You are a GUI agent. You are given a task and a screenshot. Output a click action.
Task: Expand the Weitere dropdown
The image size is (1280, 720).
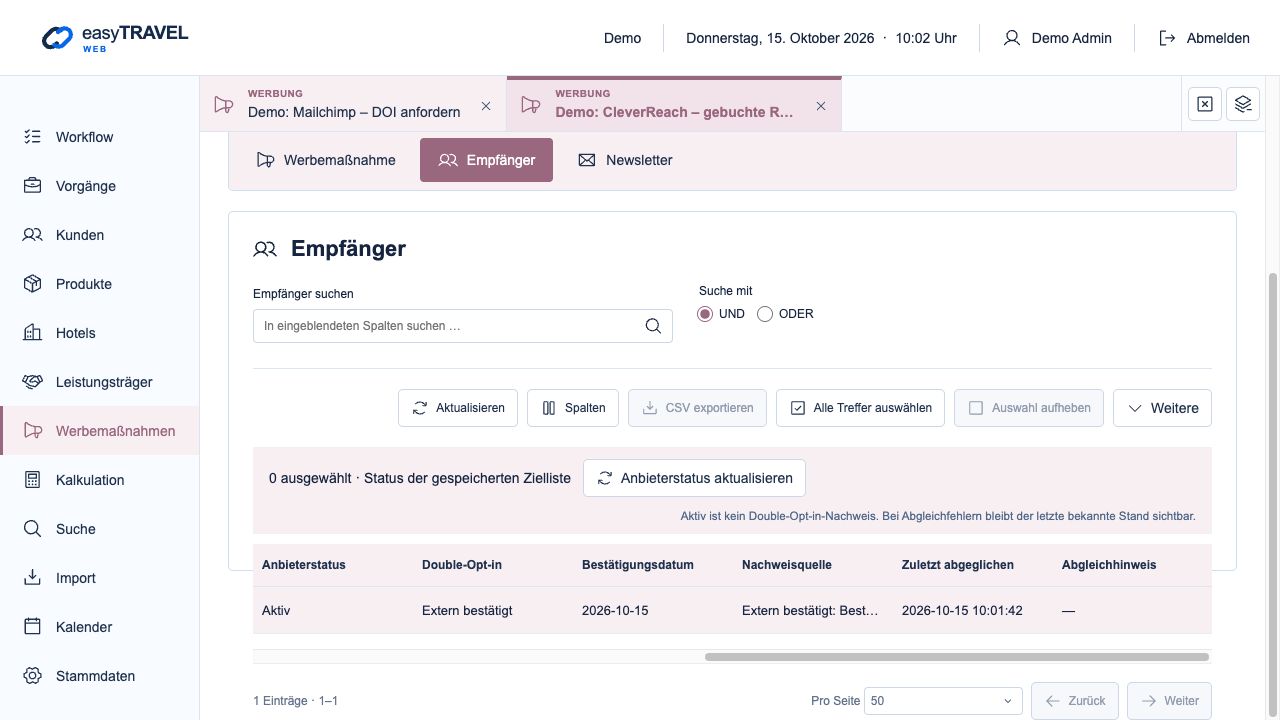point(1162,408)
